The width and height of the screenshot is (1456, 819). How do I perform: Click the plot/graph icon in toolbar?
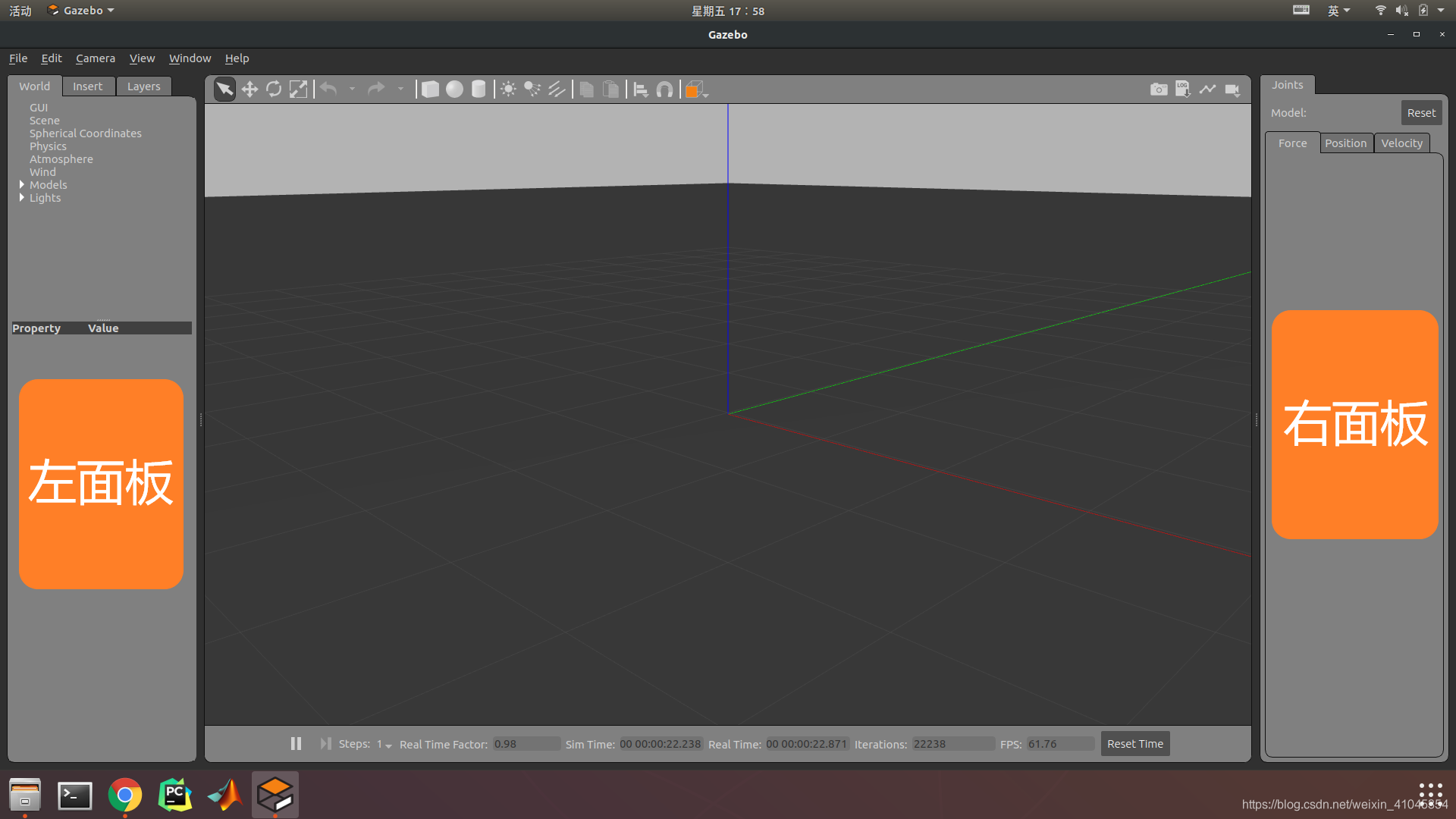point(1208,89)
